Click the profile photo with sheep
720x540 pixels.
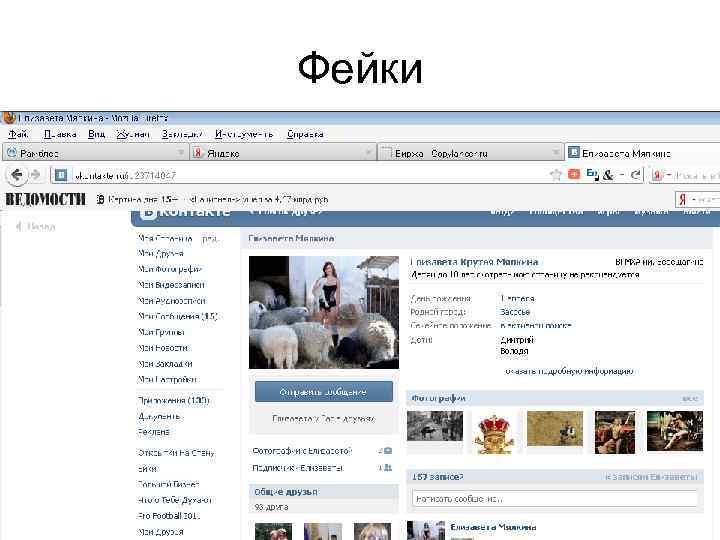pos(324,312)
